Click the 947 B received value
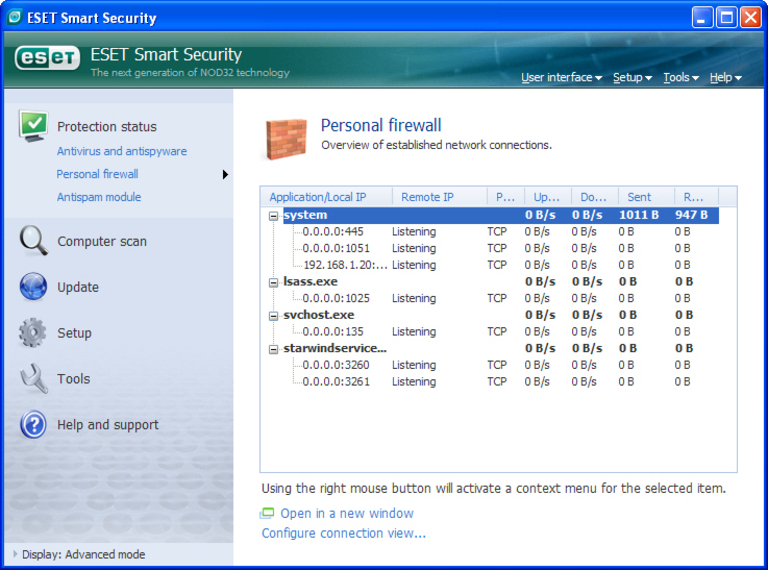This screenshot has width=768, height=570. 691,215
